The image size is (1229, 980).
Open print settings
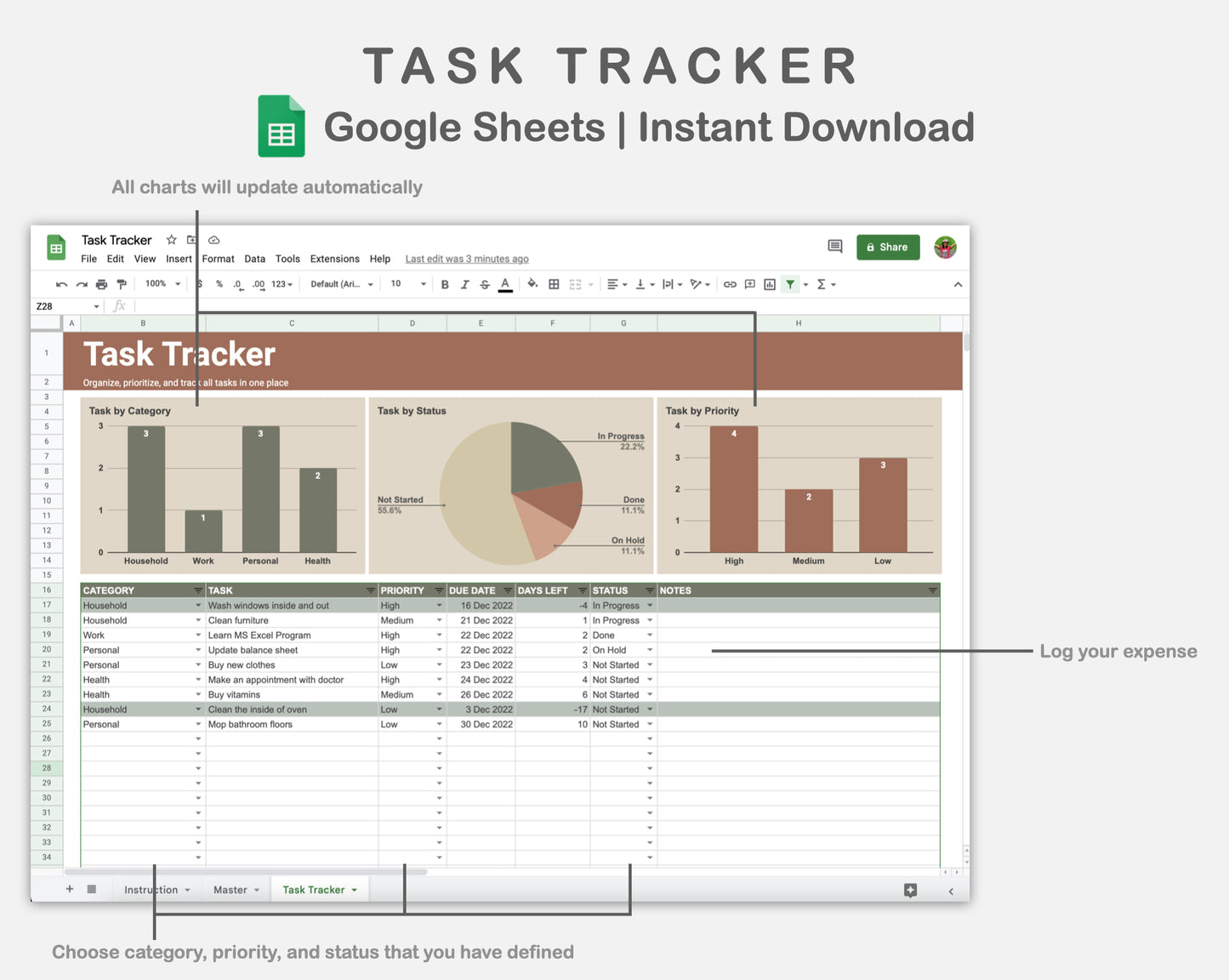(101, 284)
